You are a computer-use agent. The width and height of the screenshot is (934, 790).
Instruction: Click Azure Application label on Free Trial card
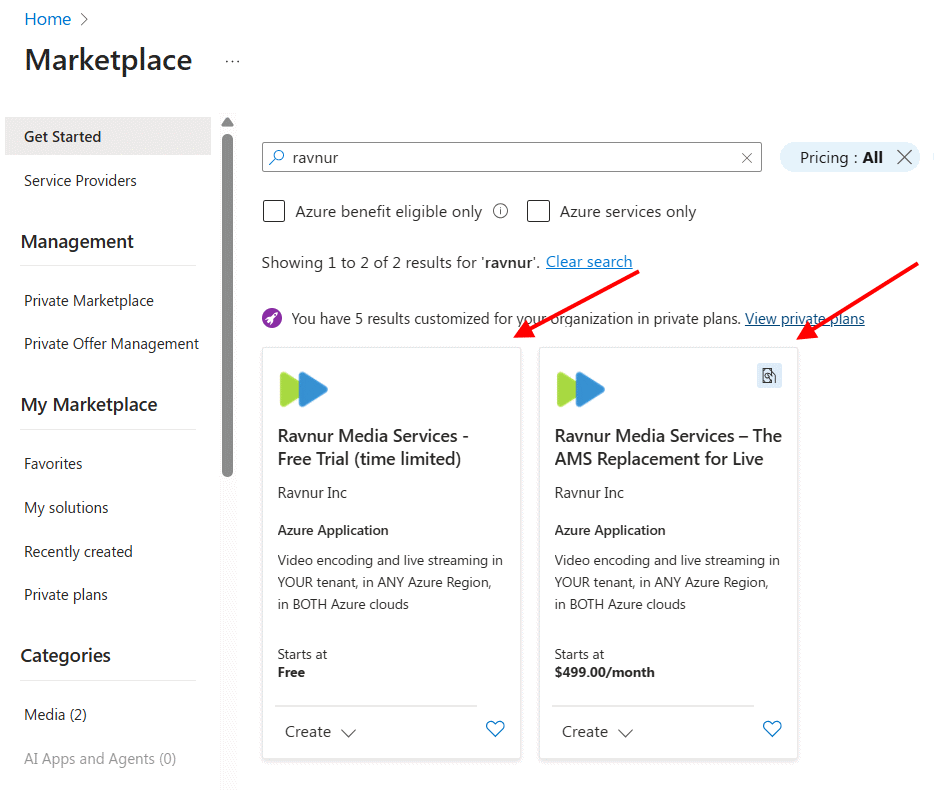[x=333, y=530]
